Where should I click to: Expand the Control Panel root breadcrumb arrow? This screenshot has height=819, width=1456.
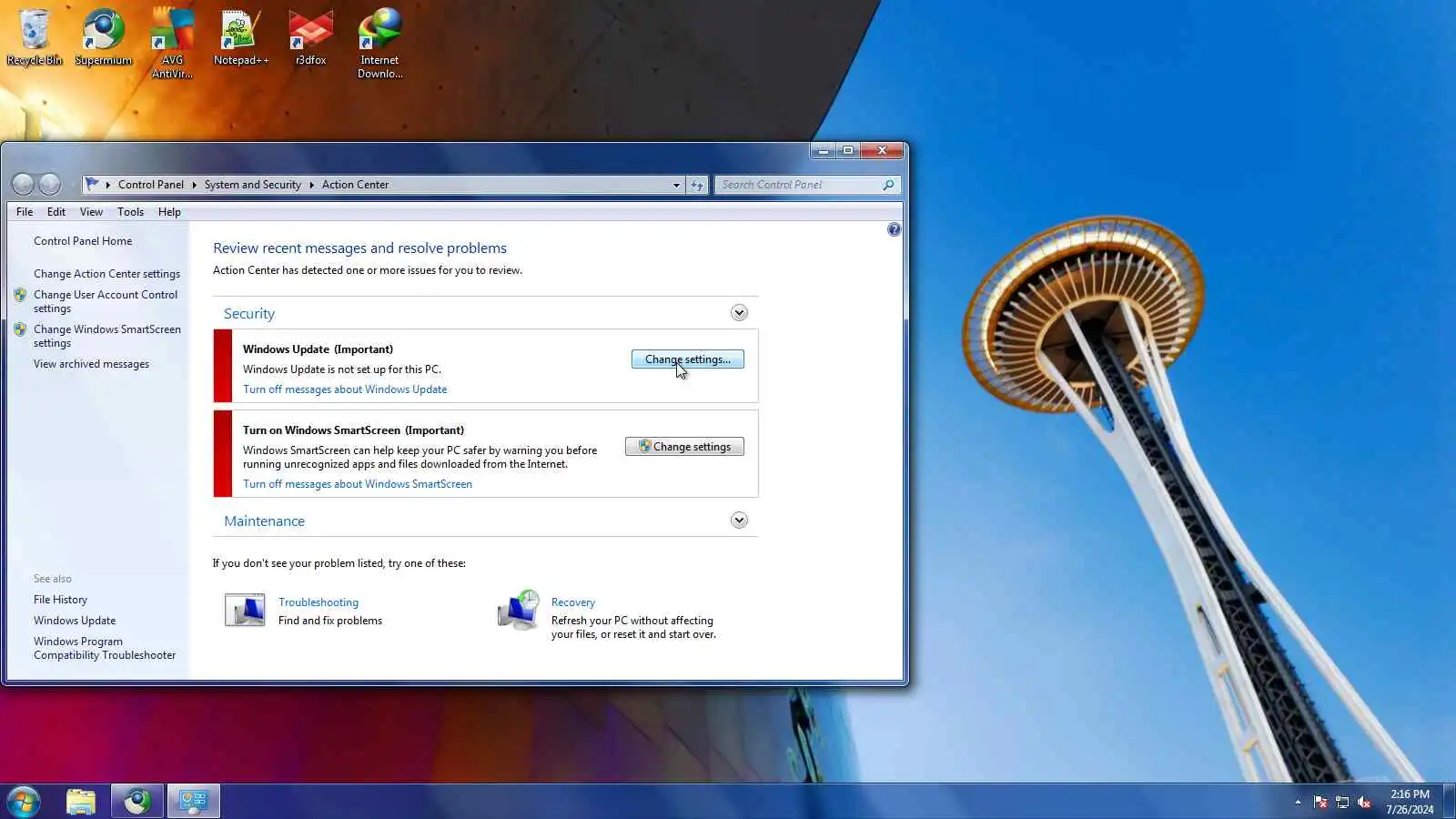[x=108, y=185]
